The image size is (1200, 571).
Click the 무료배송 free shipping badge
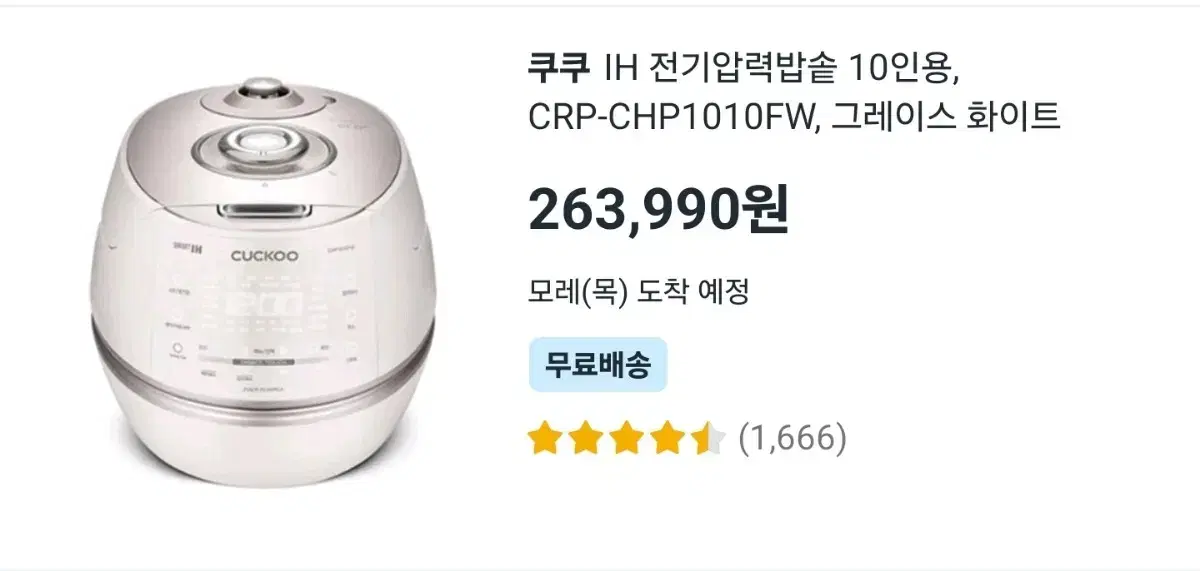(x=598, y=365)
